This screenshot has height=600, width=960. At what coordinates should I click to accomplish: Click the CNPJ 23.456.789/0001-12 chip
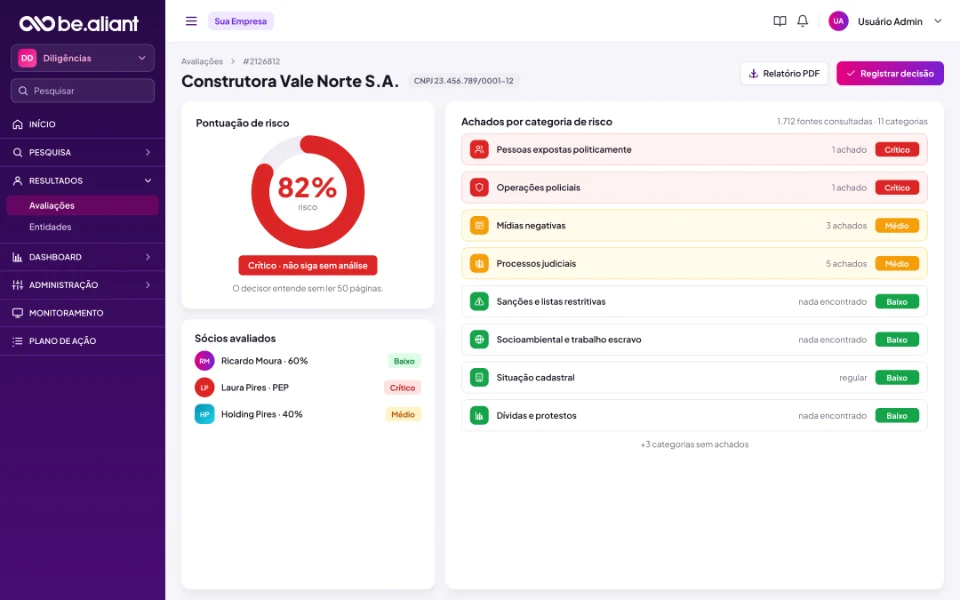tap(463, 81)
